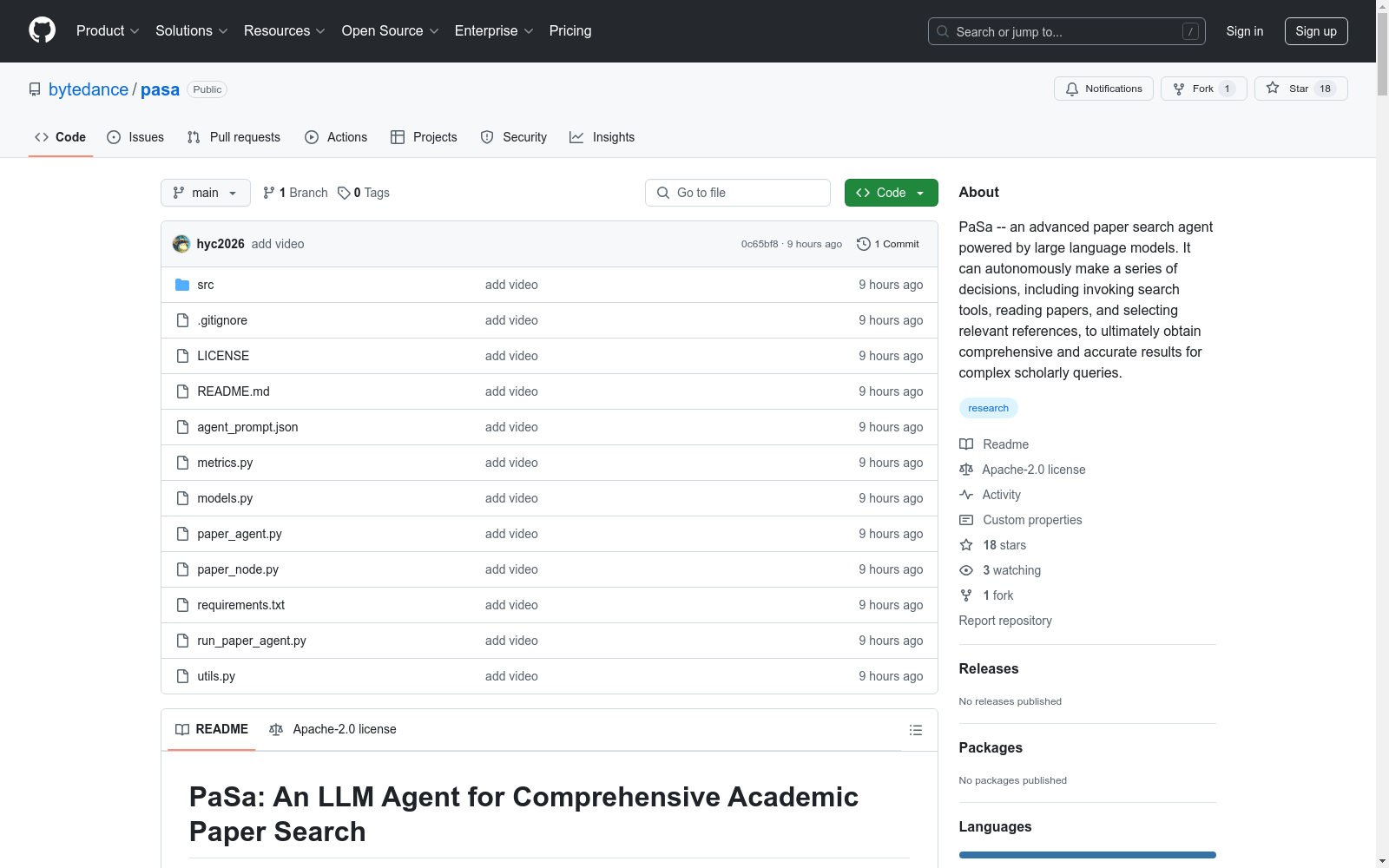1389x868 pixels.
Task: Click the .gitignore file icon
Action: [x=182, y=320]
